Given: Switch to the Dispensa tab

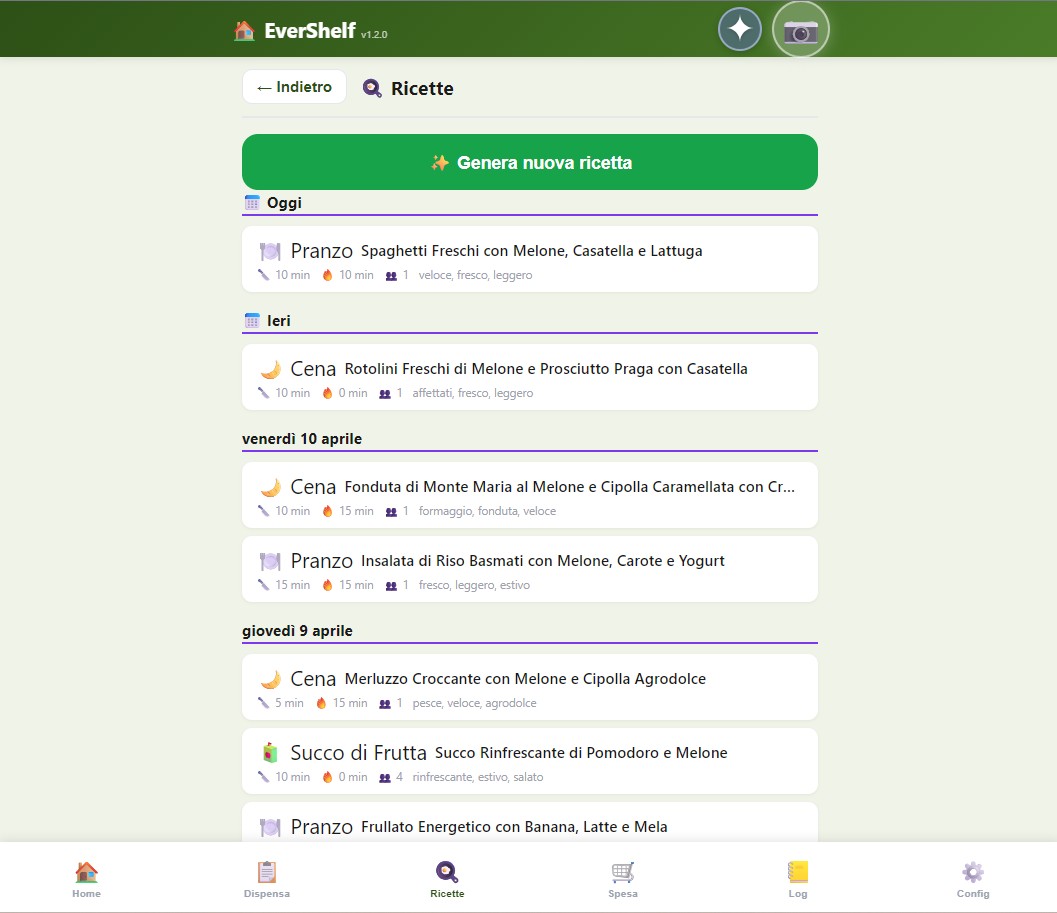Looking at the screenshot, I should tap(267, 879).
